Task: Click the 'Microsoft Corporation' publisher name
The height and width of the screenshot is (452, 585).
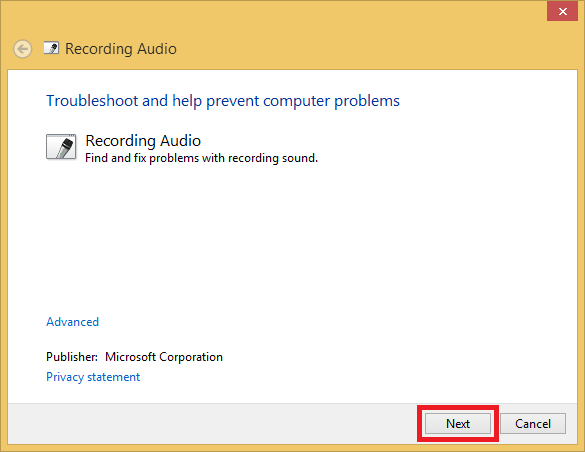Action: [164, 357]
